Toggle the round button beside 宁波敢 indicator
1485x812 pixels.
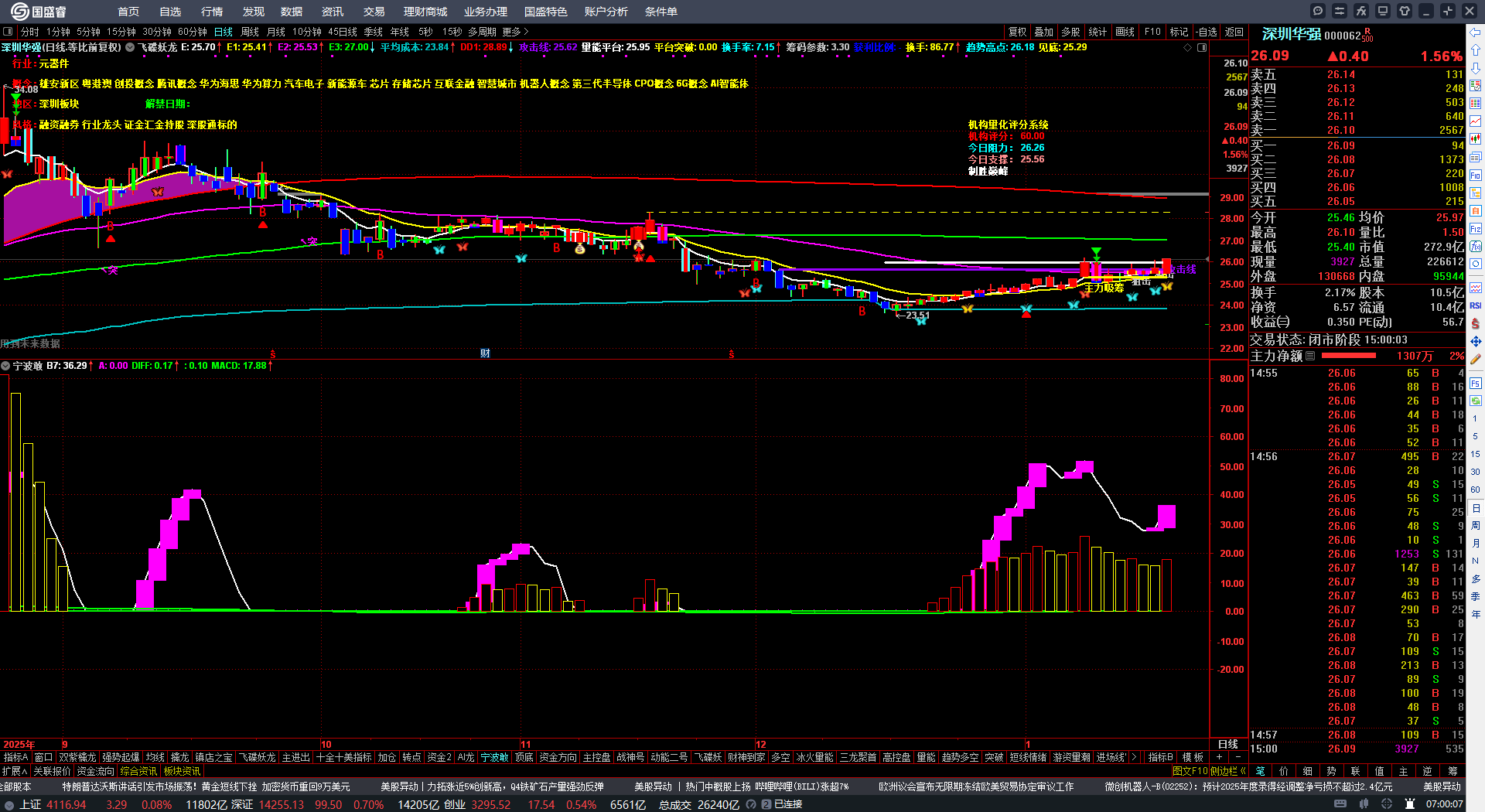click(x=5, y=366)
